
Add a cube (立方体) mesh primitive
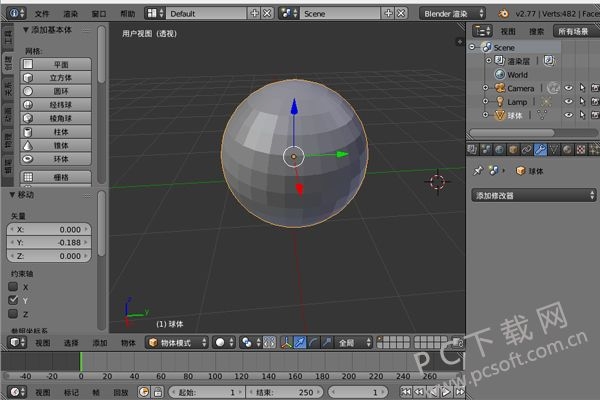(x=58, y=77)
